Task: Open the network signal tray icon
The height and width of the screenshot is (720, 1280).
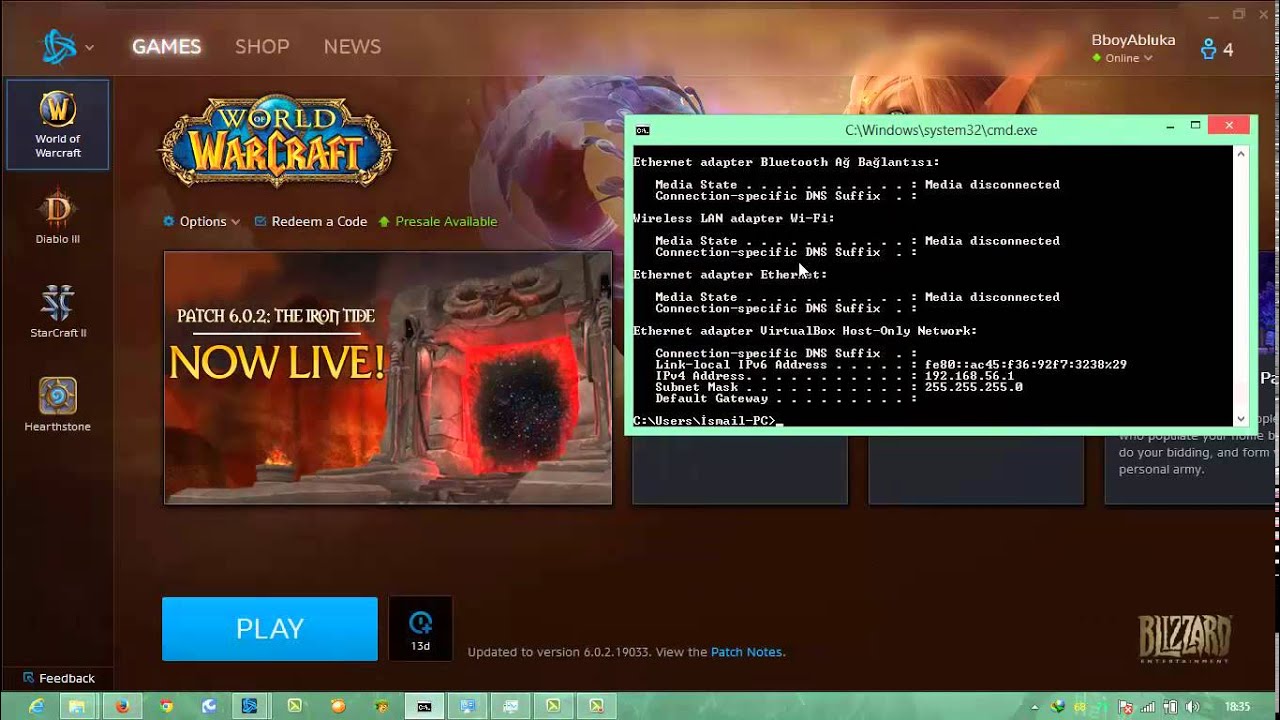Action: [x=1148, y=707]
